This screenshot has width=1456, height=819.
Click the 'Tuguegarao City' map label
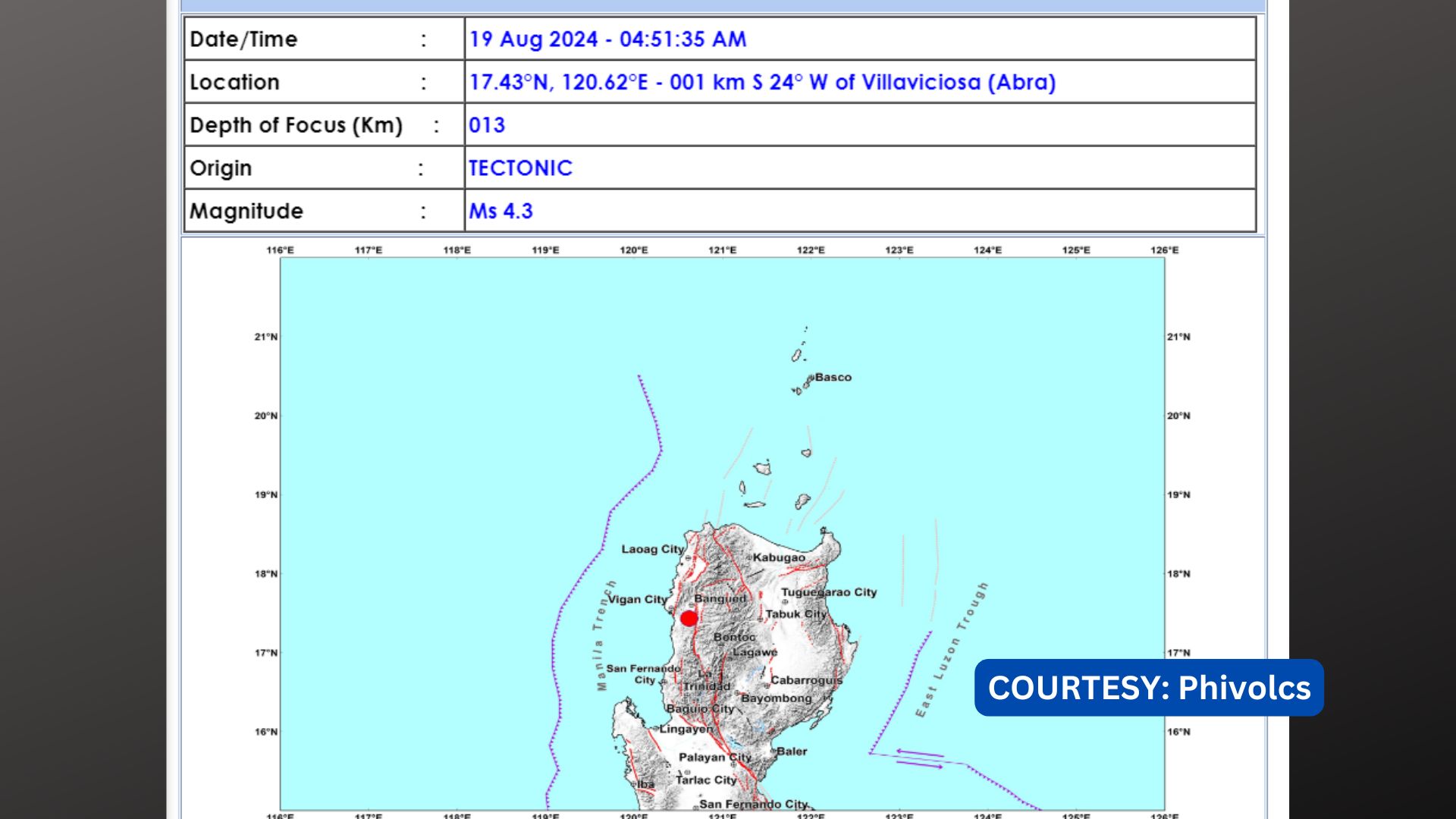(x=829, y=592)
